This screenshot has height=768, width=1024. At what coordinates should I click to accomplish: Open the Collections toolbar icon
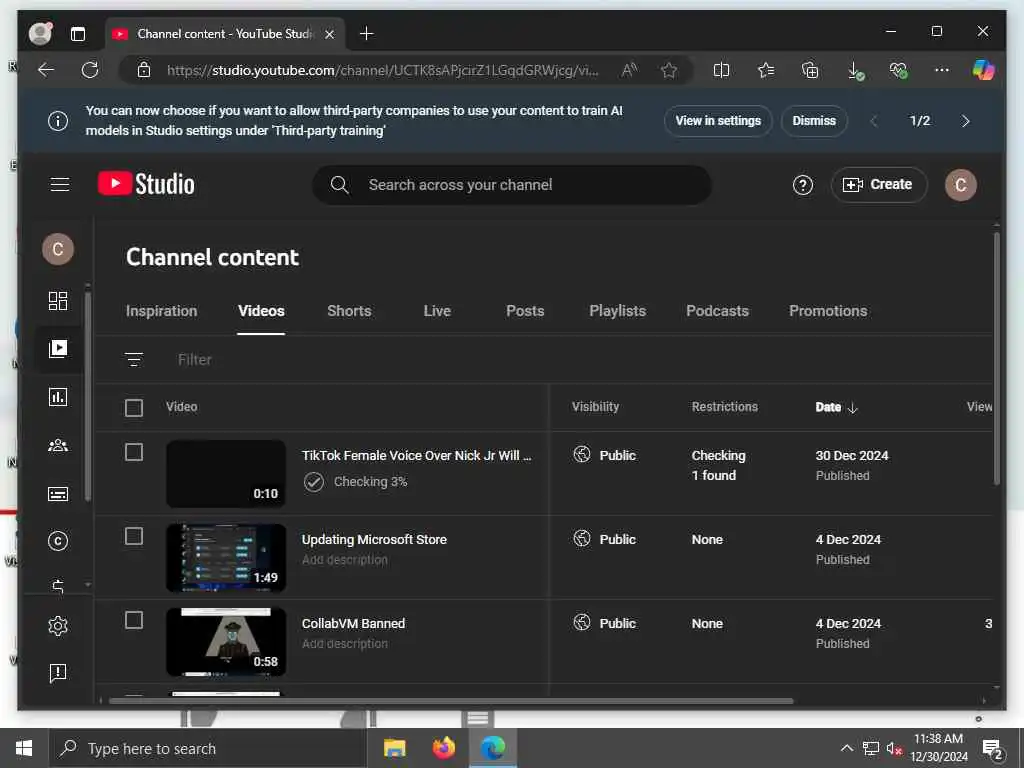(x=810, y=70)
